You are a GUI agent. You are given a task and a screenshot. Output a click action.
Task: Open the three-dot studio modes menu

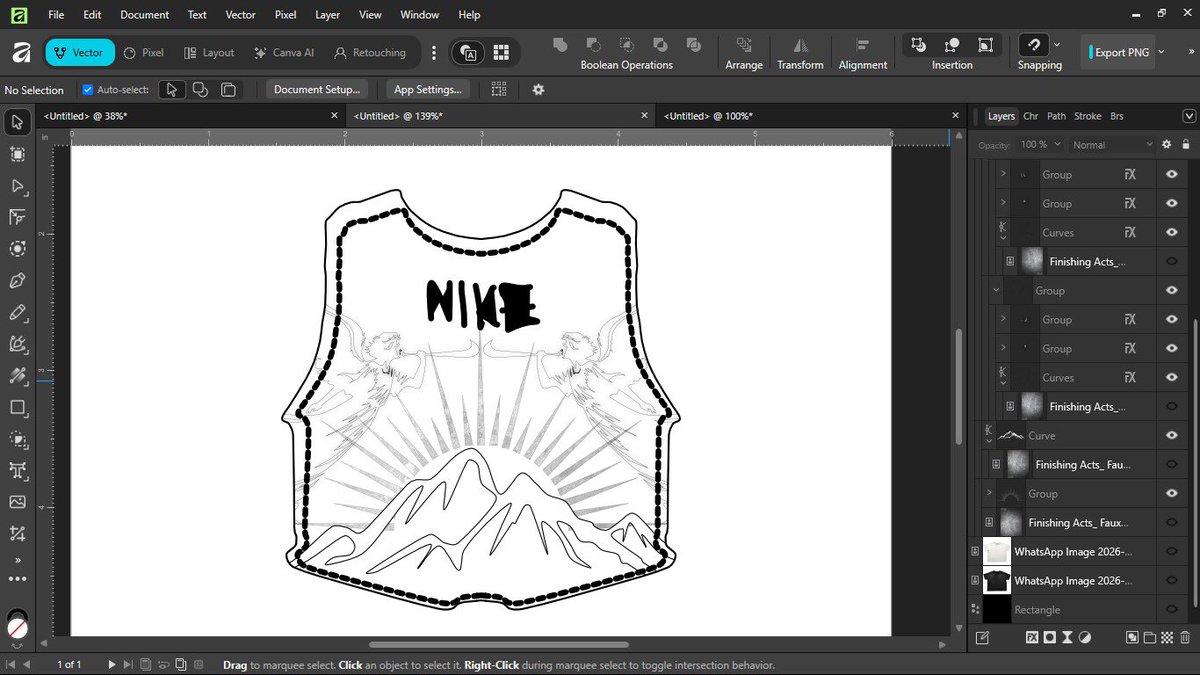tap(433, 52)
